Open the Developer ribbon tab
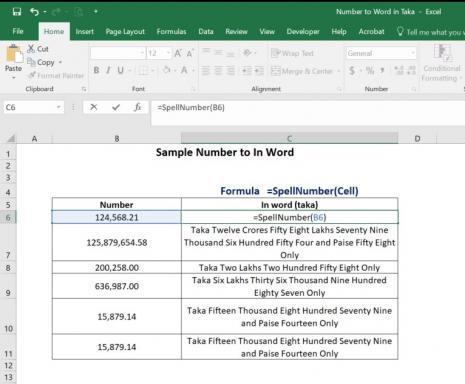The height and width of the screenshot is (384, 465). click(303, 32)
